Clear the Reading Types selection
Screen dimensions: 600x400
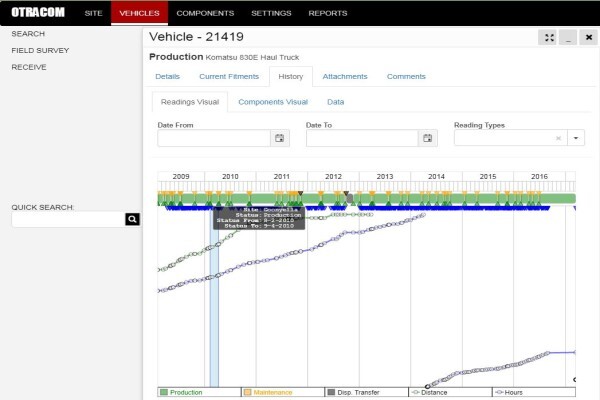tap(558, 138)
